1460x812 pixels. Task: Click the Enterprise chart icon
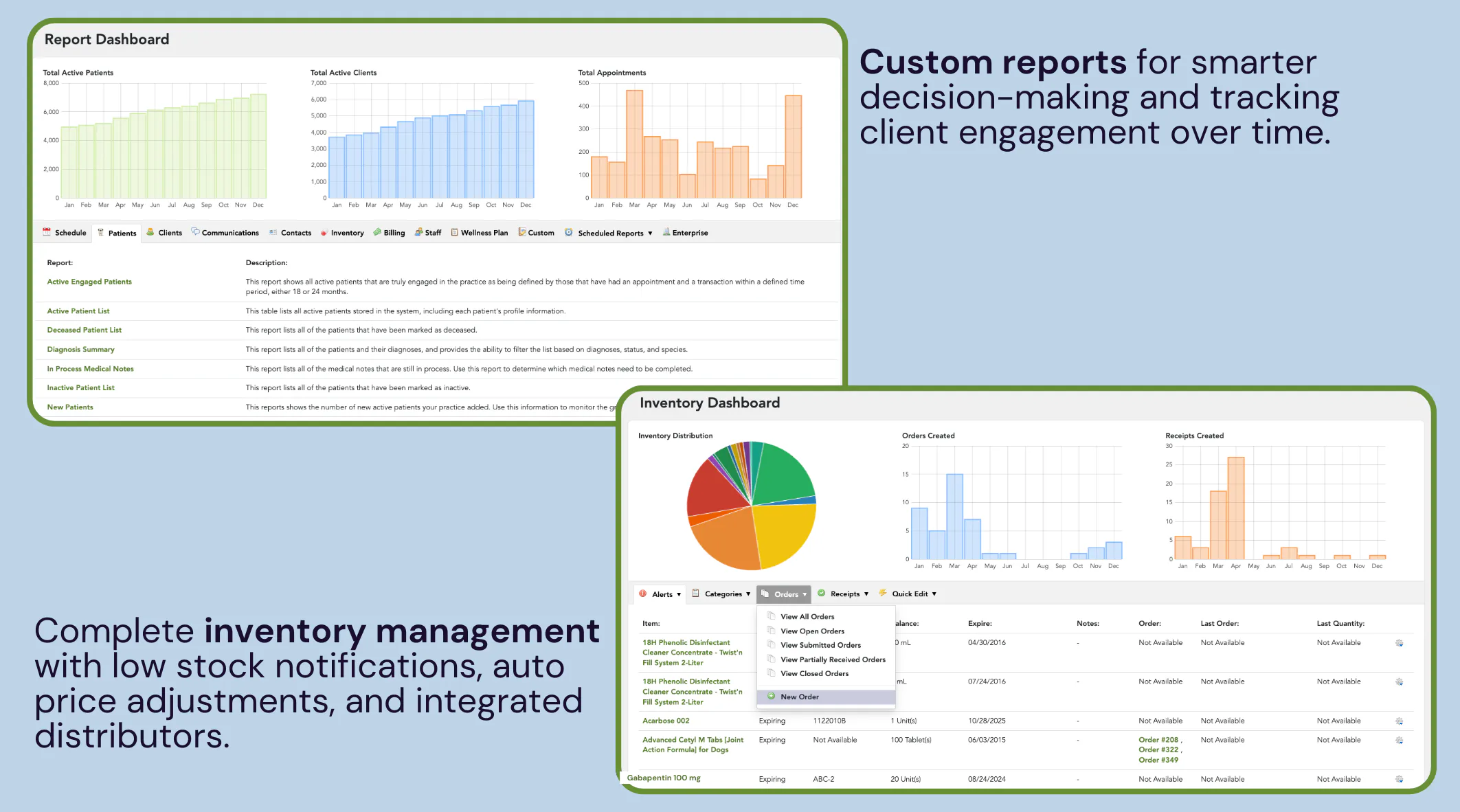coord(666,232)
